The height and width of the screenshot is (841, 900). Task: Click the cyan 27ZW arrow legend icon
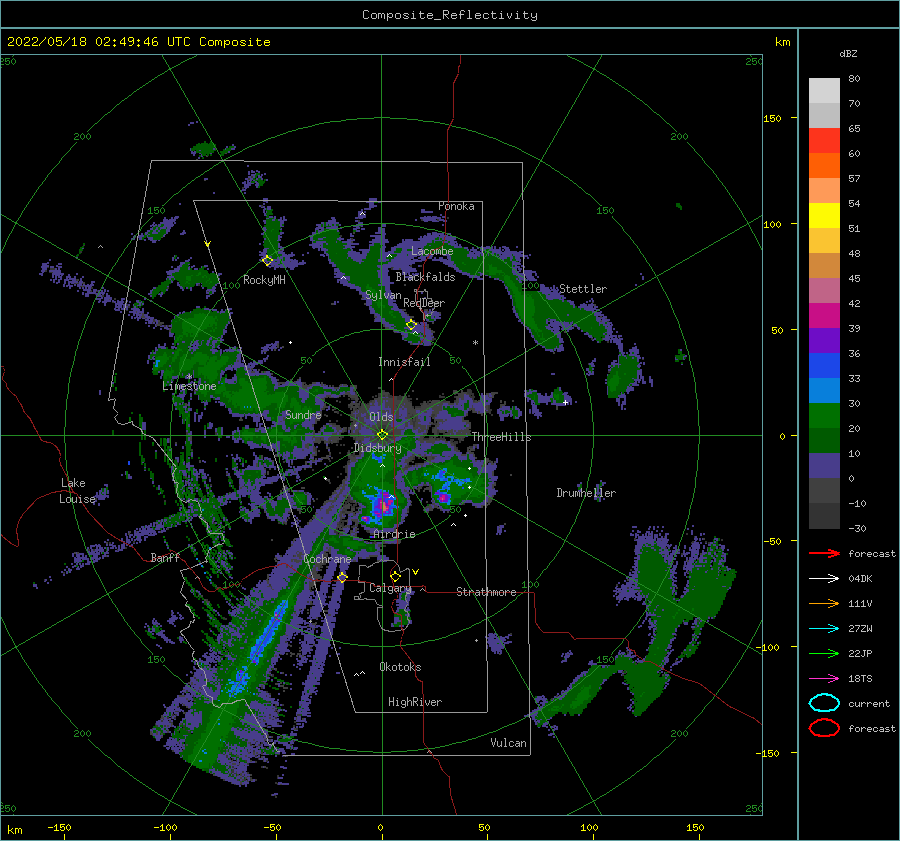pos(824,628)
